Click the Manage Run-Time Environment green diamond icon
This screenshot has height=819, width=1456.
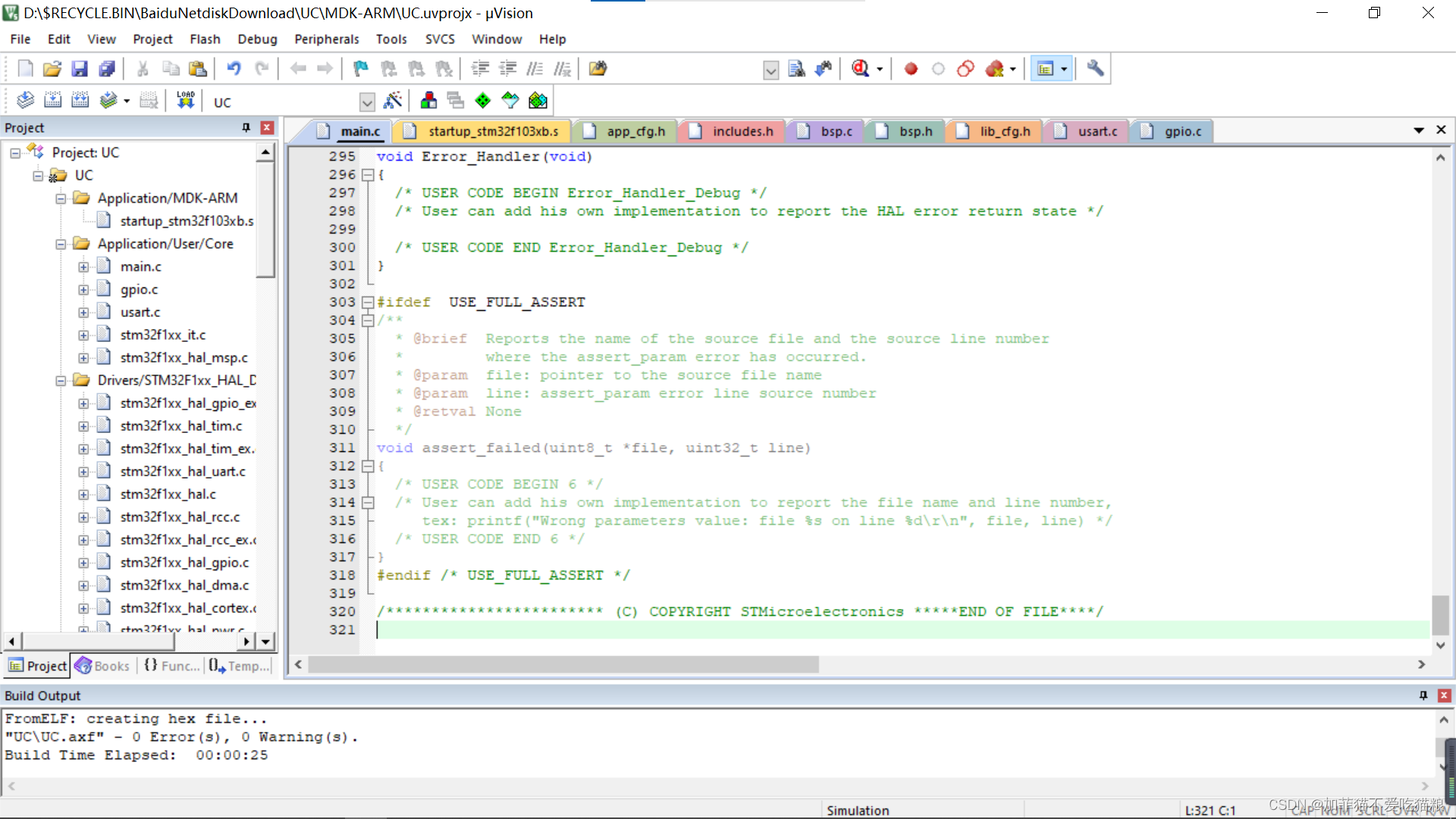pos(482,101)
